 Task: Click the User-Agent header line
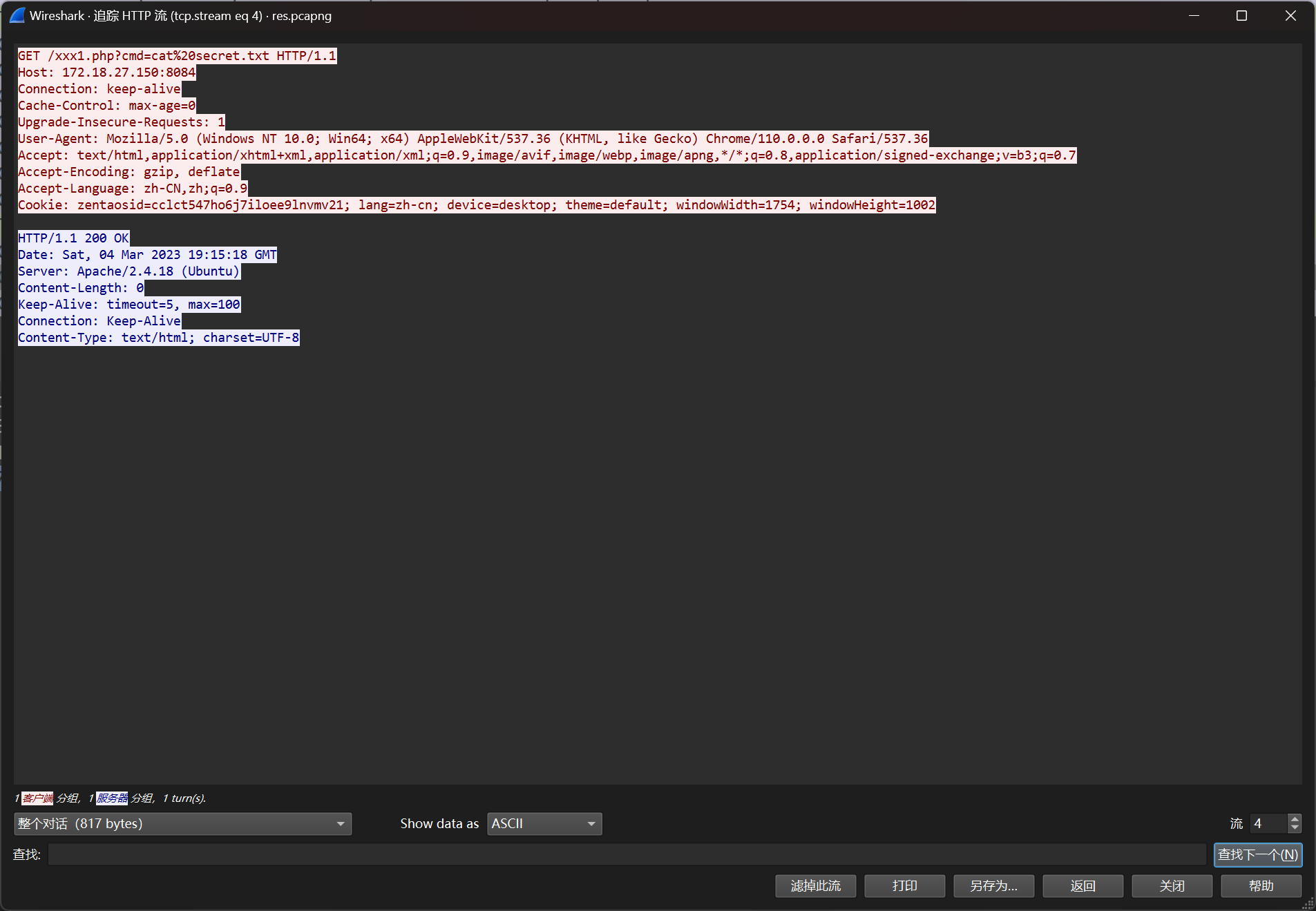point(473,139)
